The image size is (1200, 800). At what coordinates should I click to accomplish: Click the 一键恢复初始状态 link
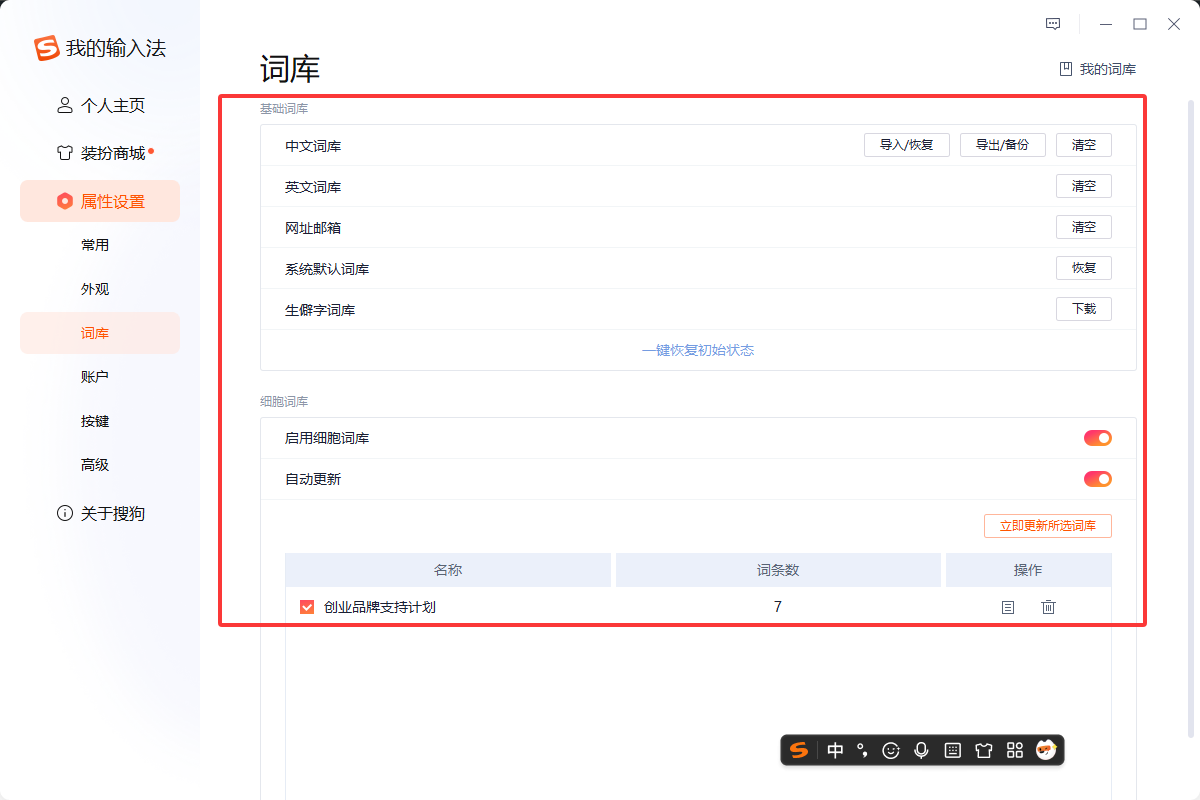pyautogui.click(x=698, y=350)
